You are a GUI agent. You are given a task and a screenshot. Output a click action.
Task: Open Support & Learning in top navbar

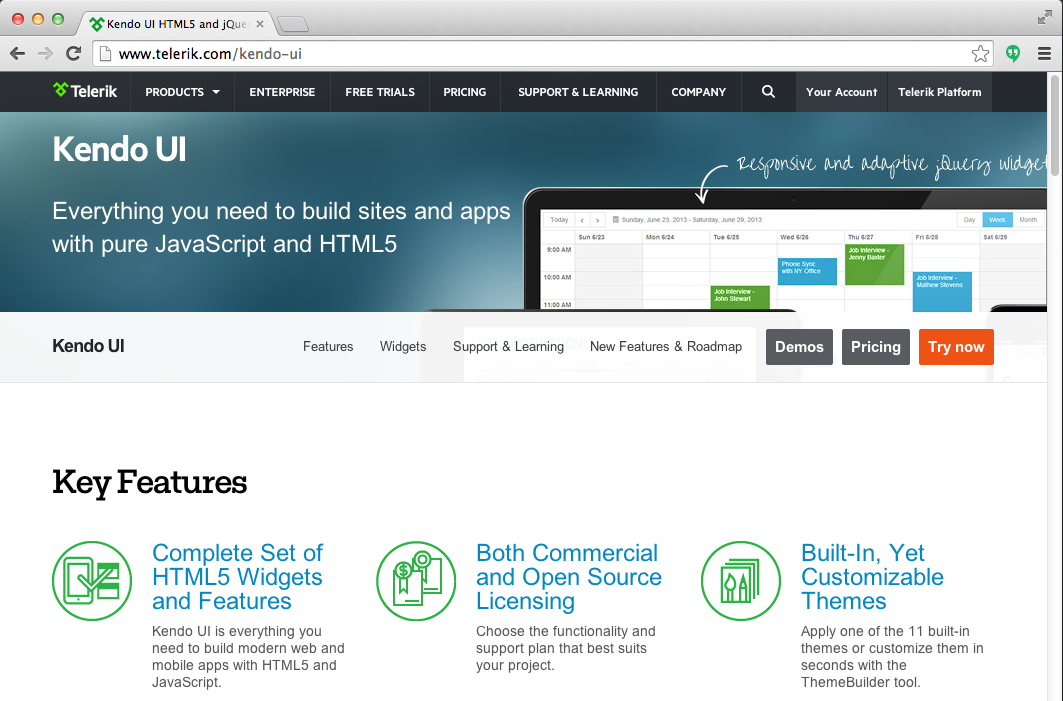pos(578,92)
